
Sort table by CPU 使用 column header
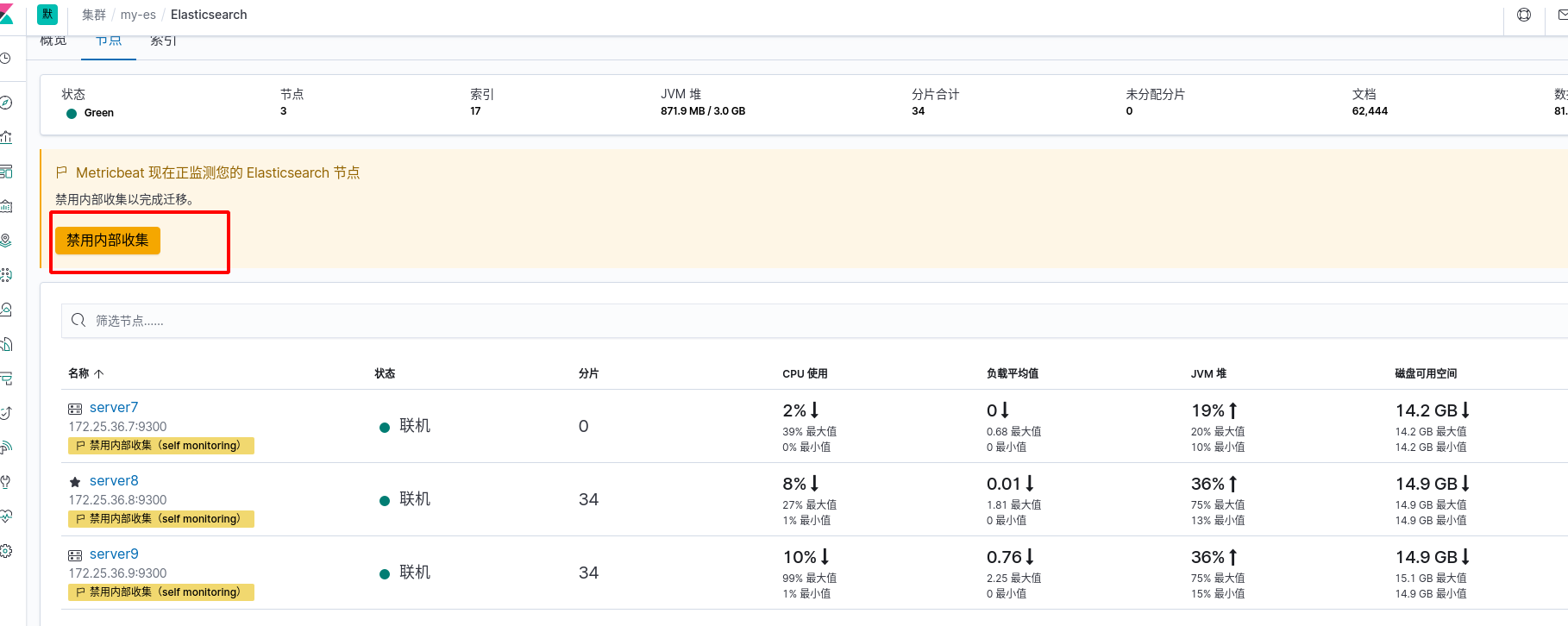[805, 373]
